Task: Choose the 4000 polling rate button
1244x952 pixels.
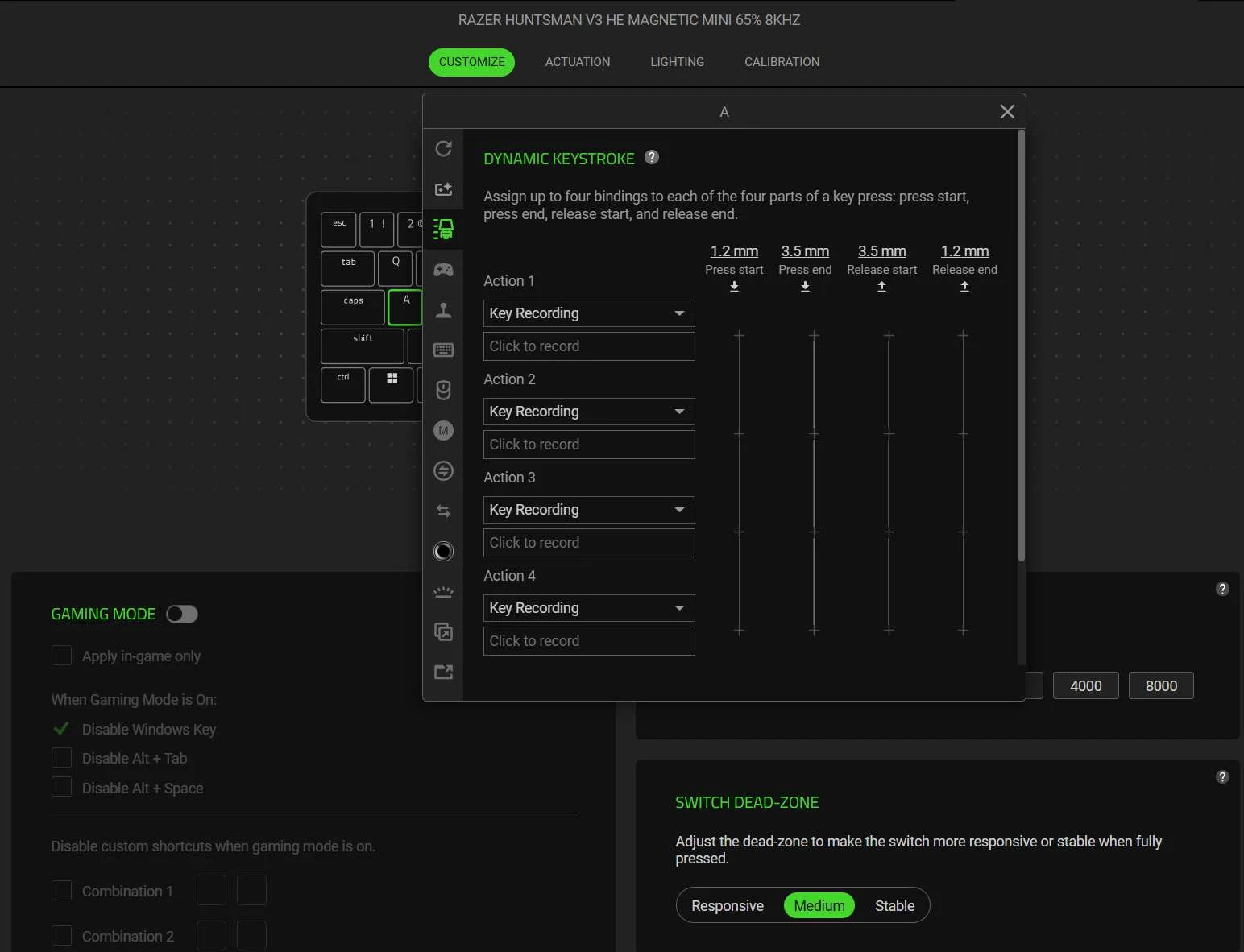Action: (1085, 685)
